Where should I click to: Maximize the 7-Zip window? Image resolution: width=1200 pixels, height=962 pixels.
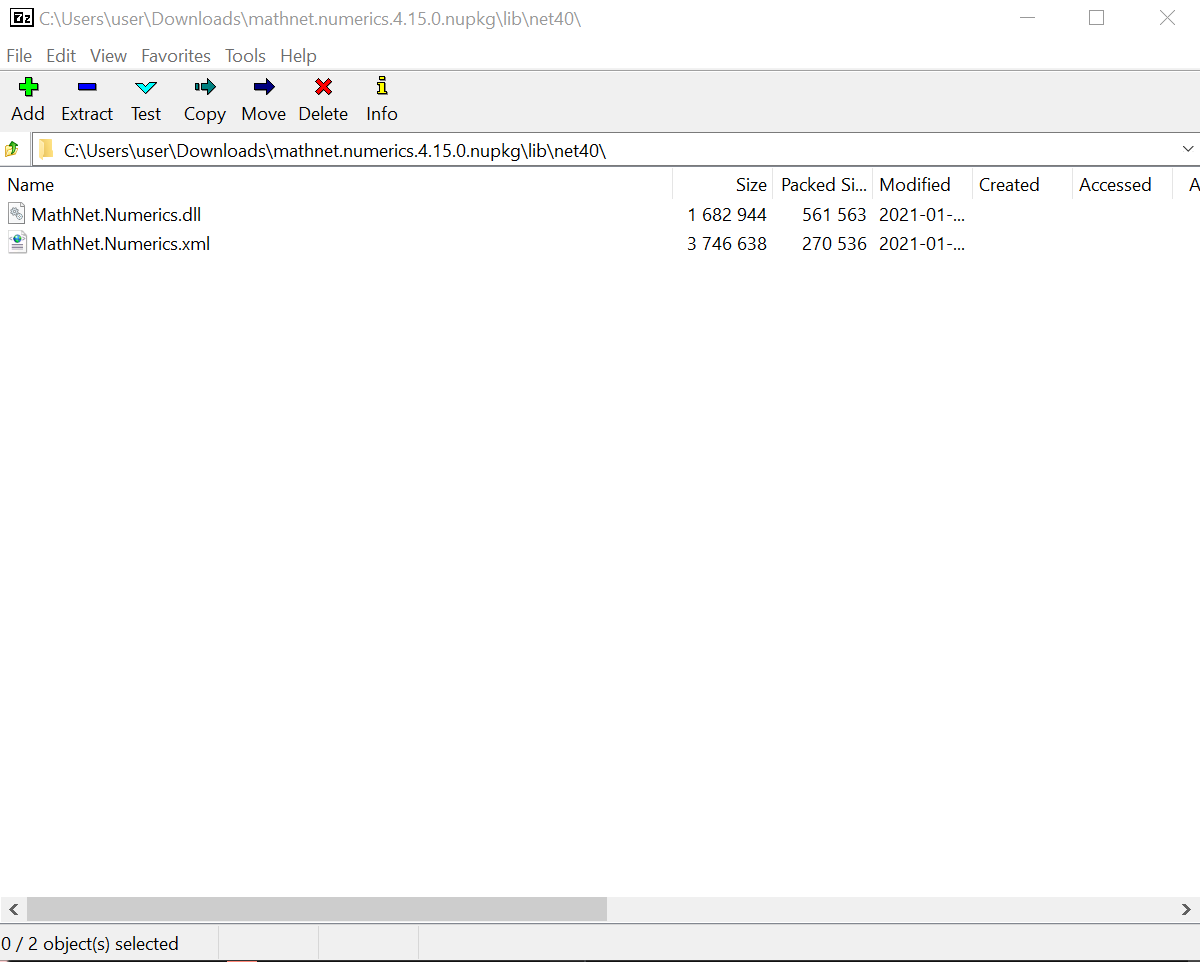click(x=1097, y=18)
